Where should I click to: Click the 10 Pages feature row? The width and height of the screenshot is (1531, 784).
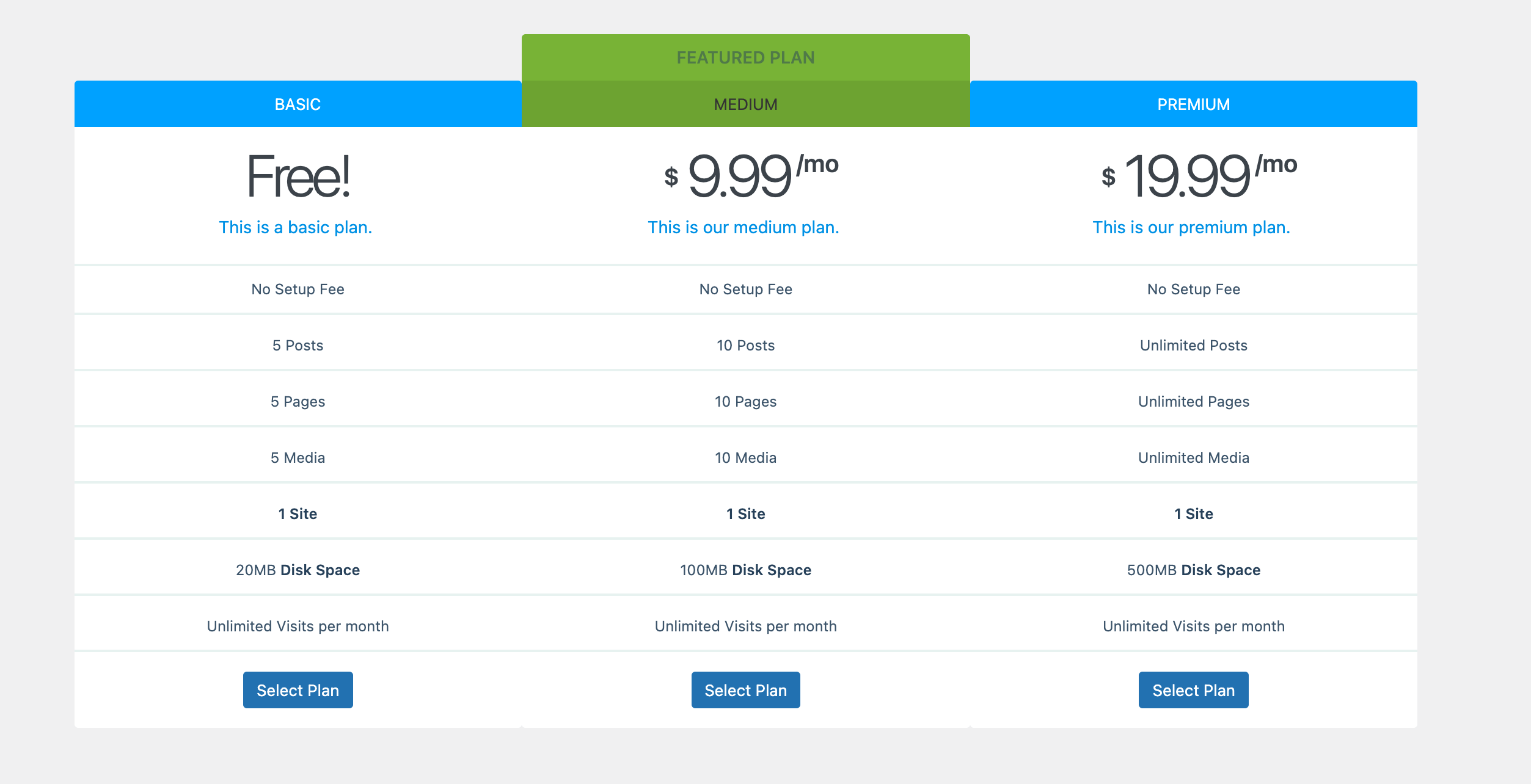746,401
